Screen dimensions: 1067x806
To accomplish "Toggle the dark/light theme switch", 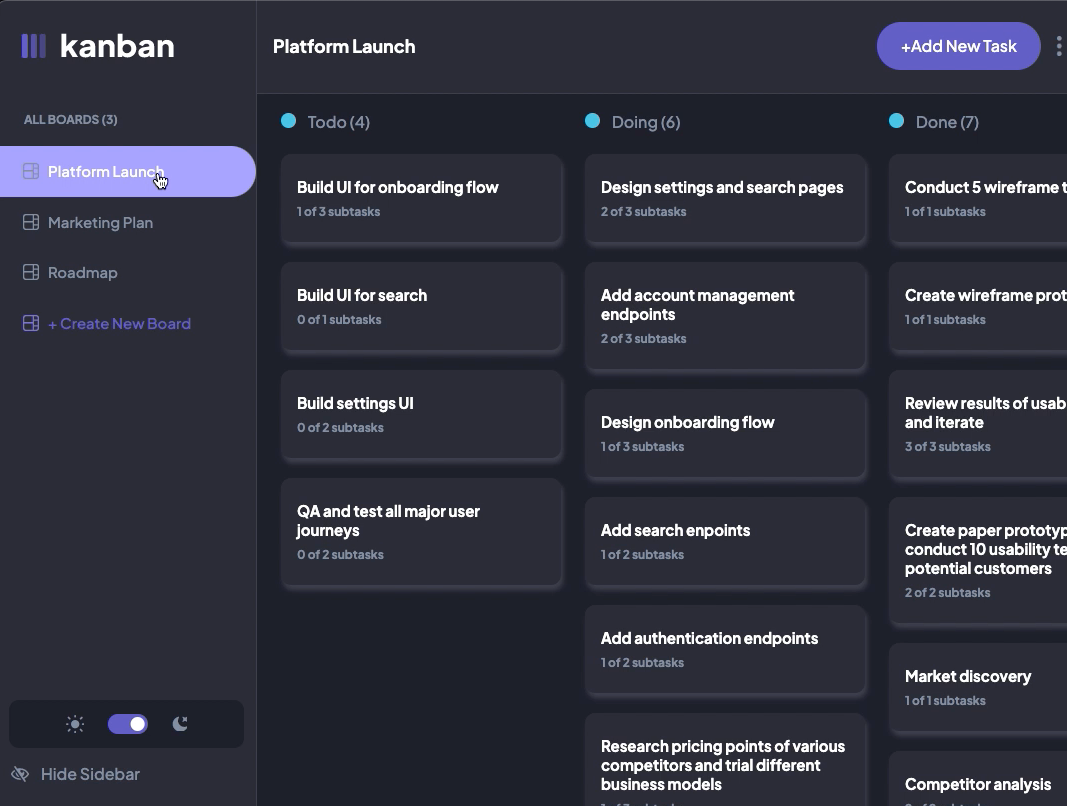I will 128,724.
